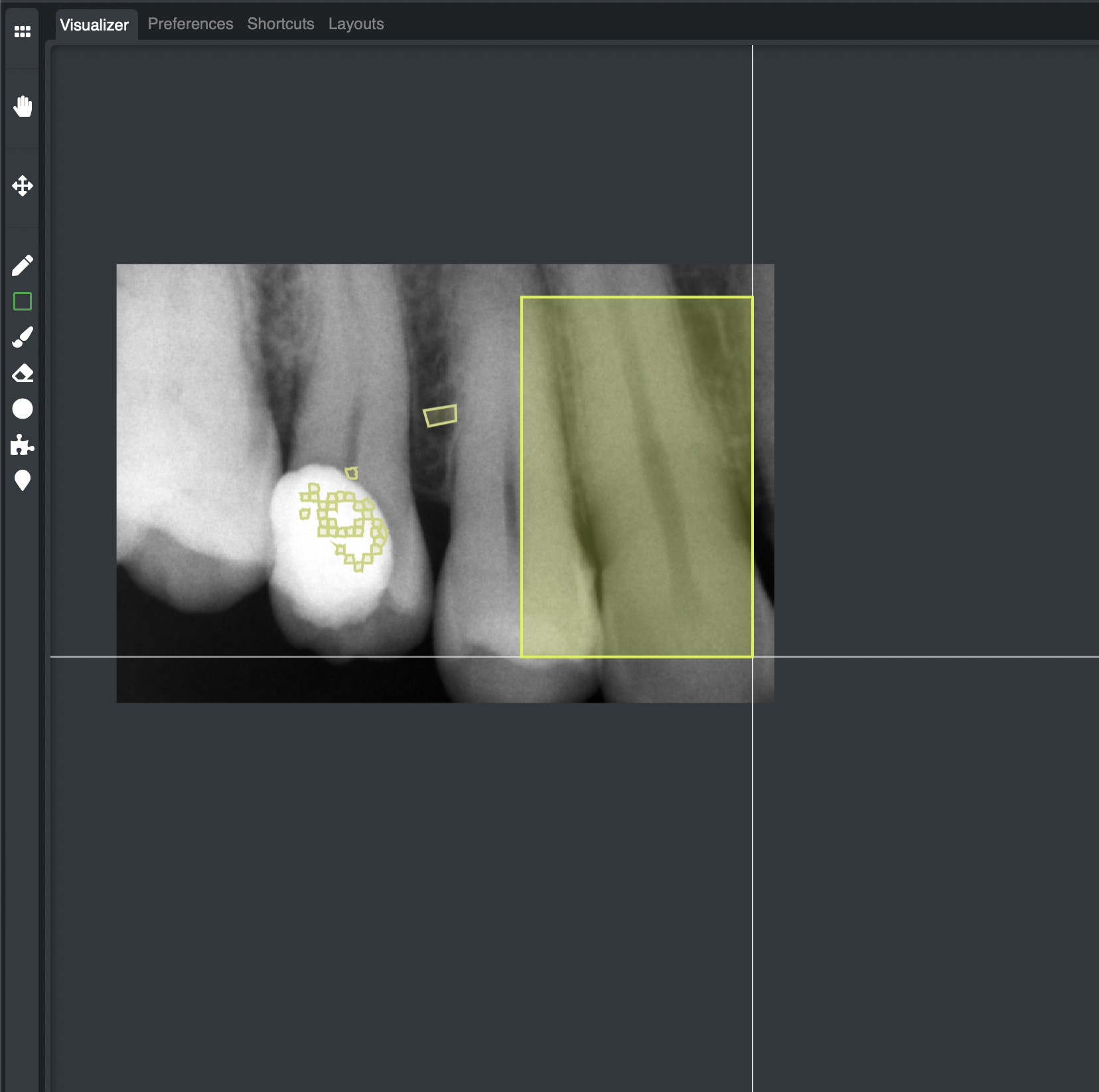The height and width of the screenshot is (1092, 1099).
Task: Open the Shortcuts tab
Action: click(x=281, y=24)
